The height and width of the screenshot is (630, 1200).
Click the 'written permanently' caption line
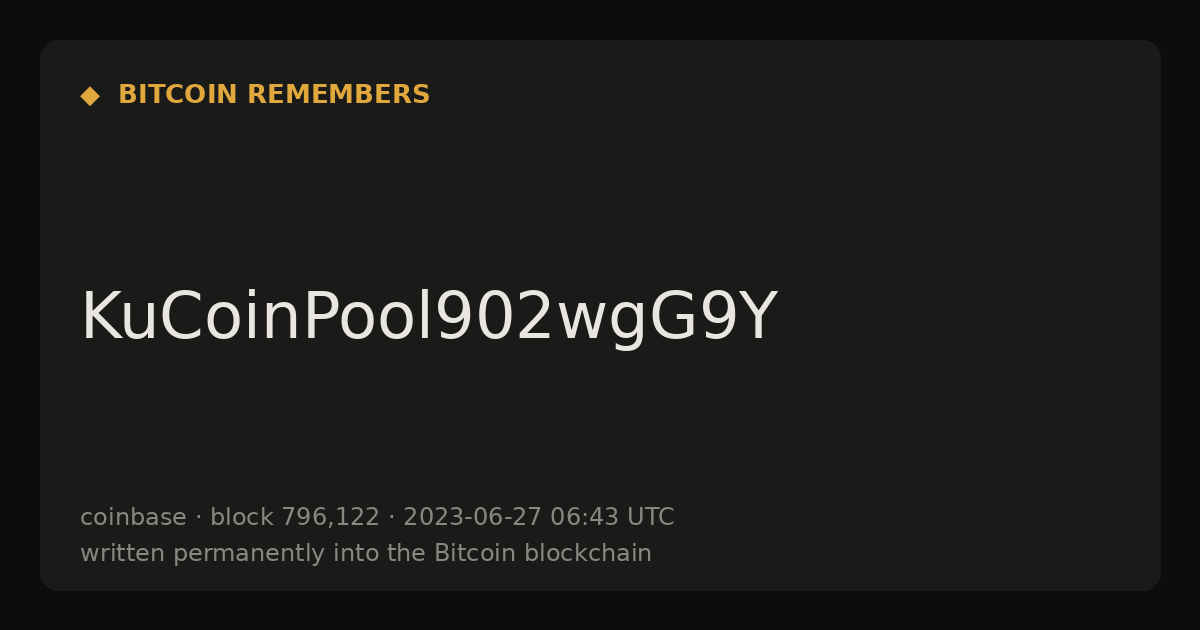(x=366, y=553)
